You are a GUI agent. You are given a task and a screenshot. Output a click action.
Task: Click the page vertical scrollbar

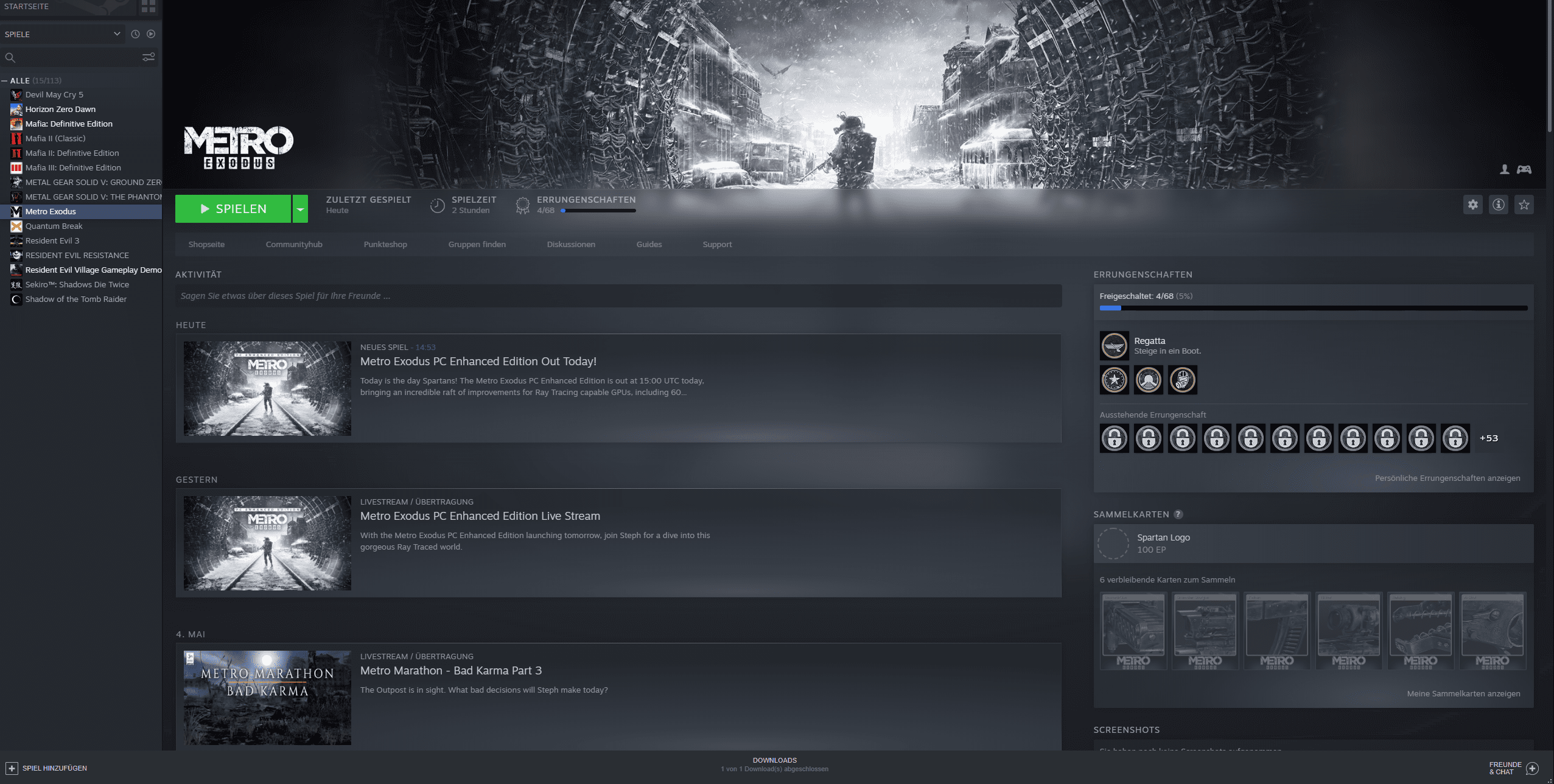tap(1549, 66)
